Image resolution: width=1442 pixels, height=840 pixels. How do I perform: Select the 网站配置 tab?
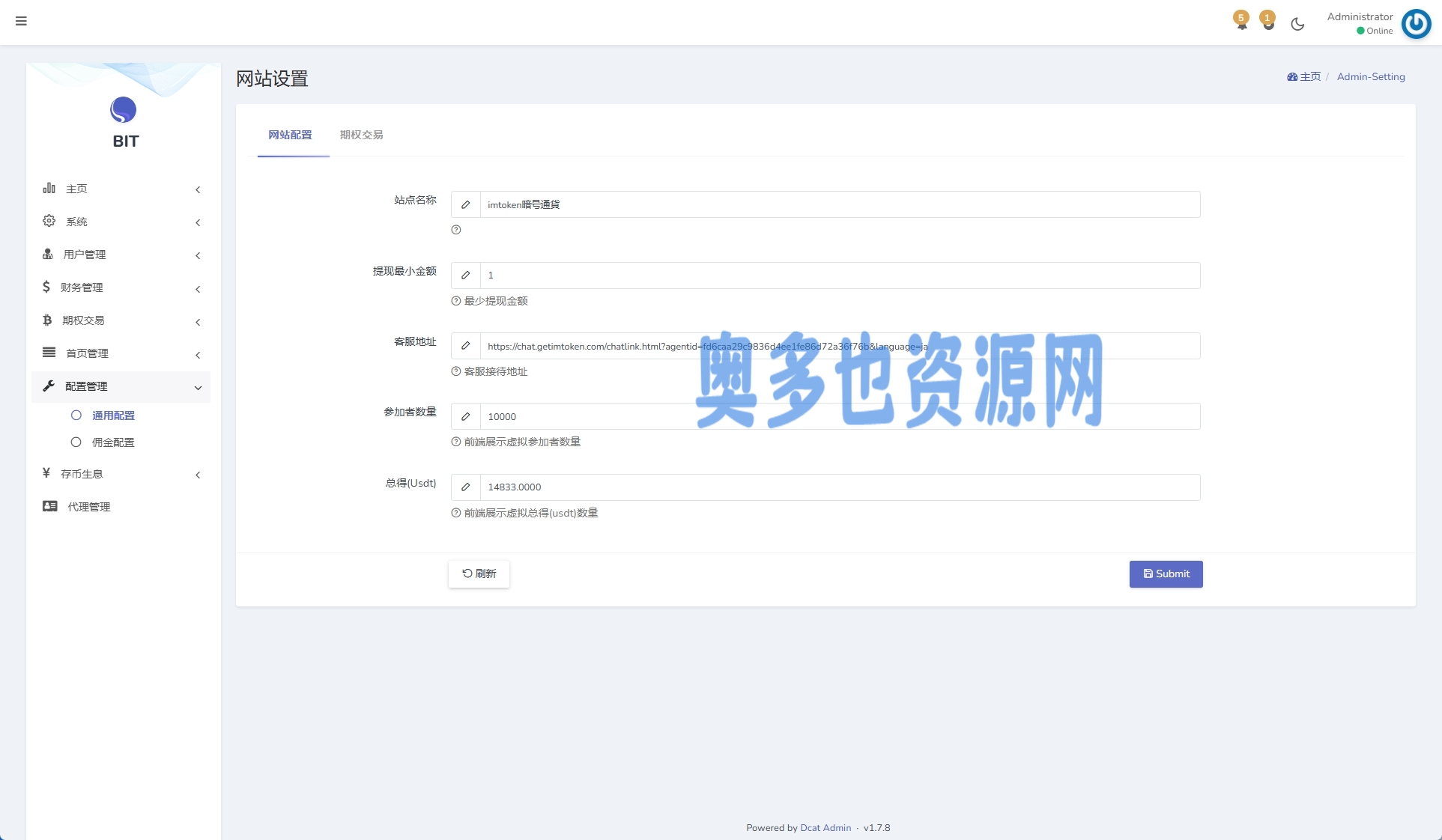(x=290, y=135)
